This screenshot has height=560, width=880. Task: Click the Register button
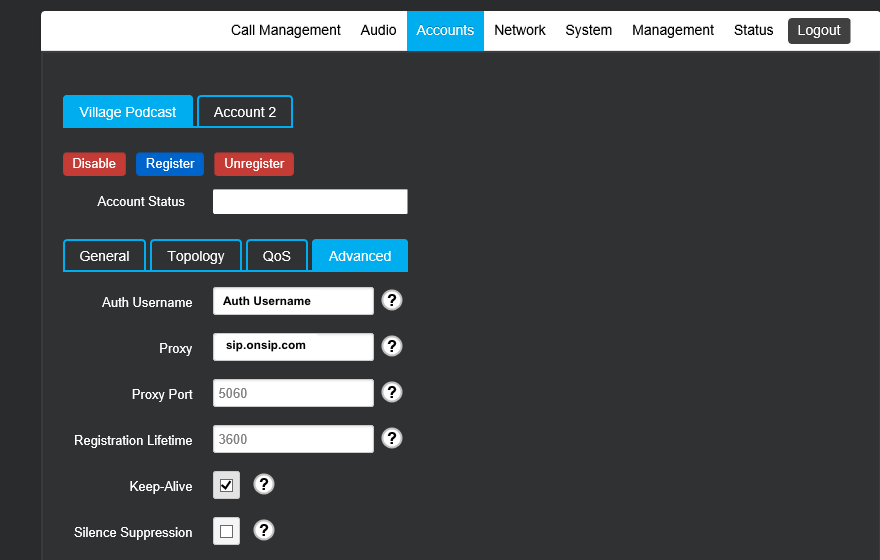tap(170, 164)
